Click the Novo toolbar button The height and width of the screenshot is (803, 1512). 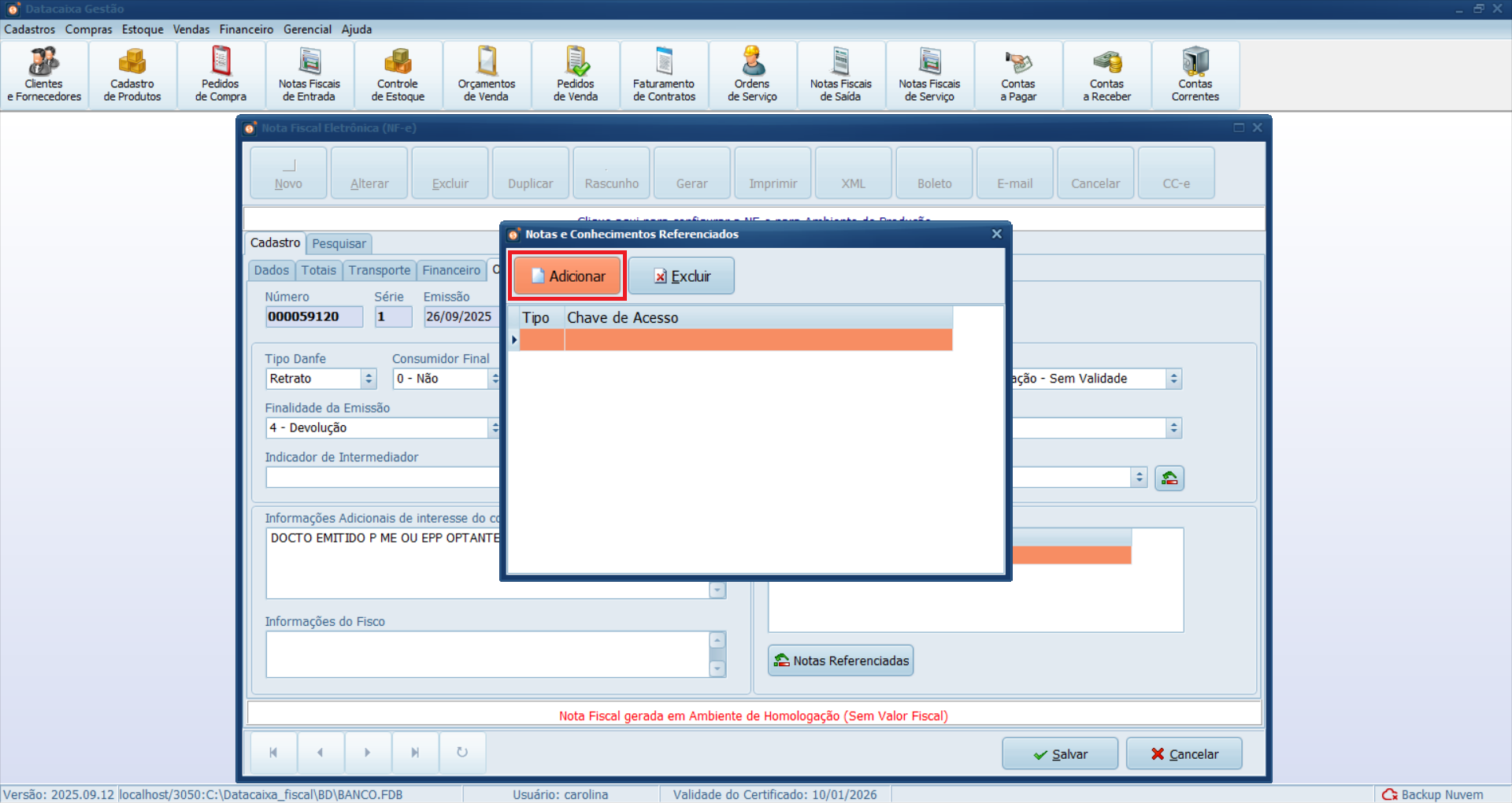[288, 172]
